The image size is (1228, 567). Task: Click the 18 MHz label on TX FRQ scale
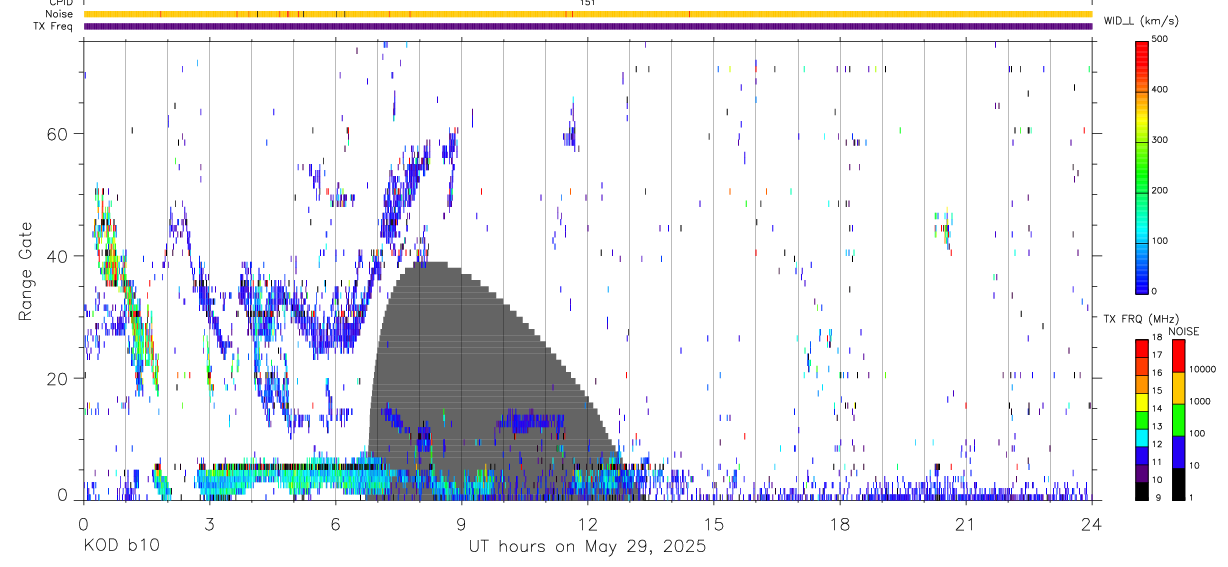pyautogui.click(x=1158, y=339)
